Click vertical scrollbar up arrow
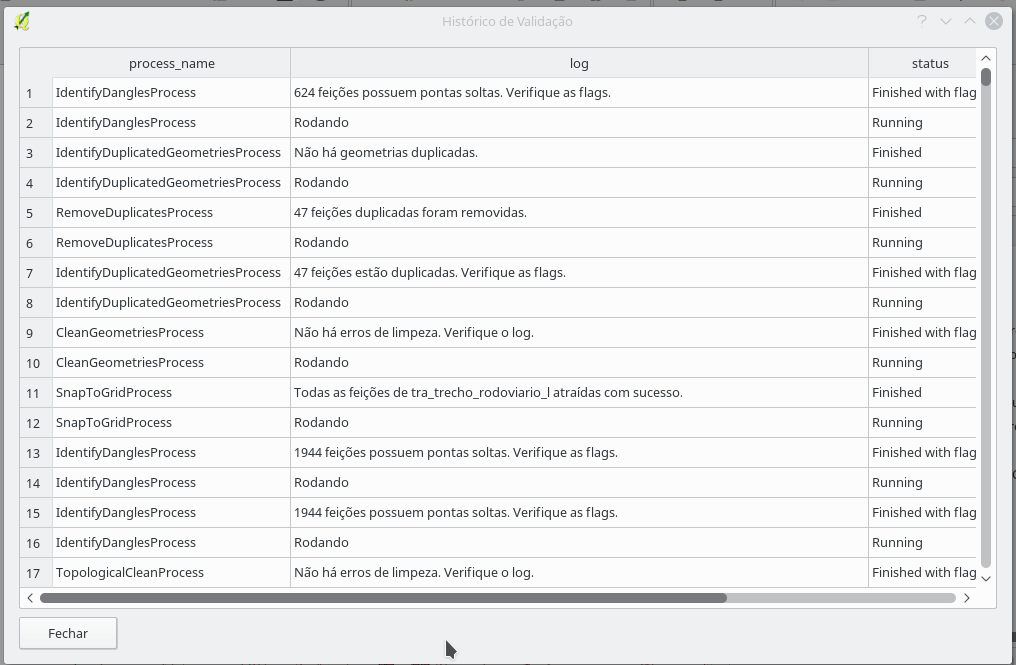This screenshot has width=1016, height=665. pyautogui.click(x=986, y=58)
